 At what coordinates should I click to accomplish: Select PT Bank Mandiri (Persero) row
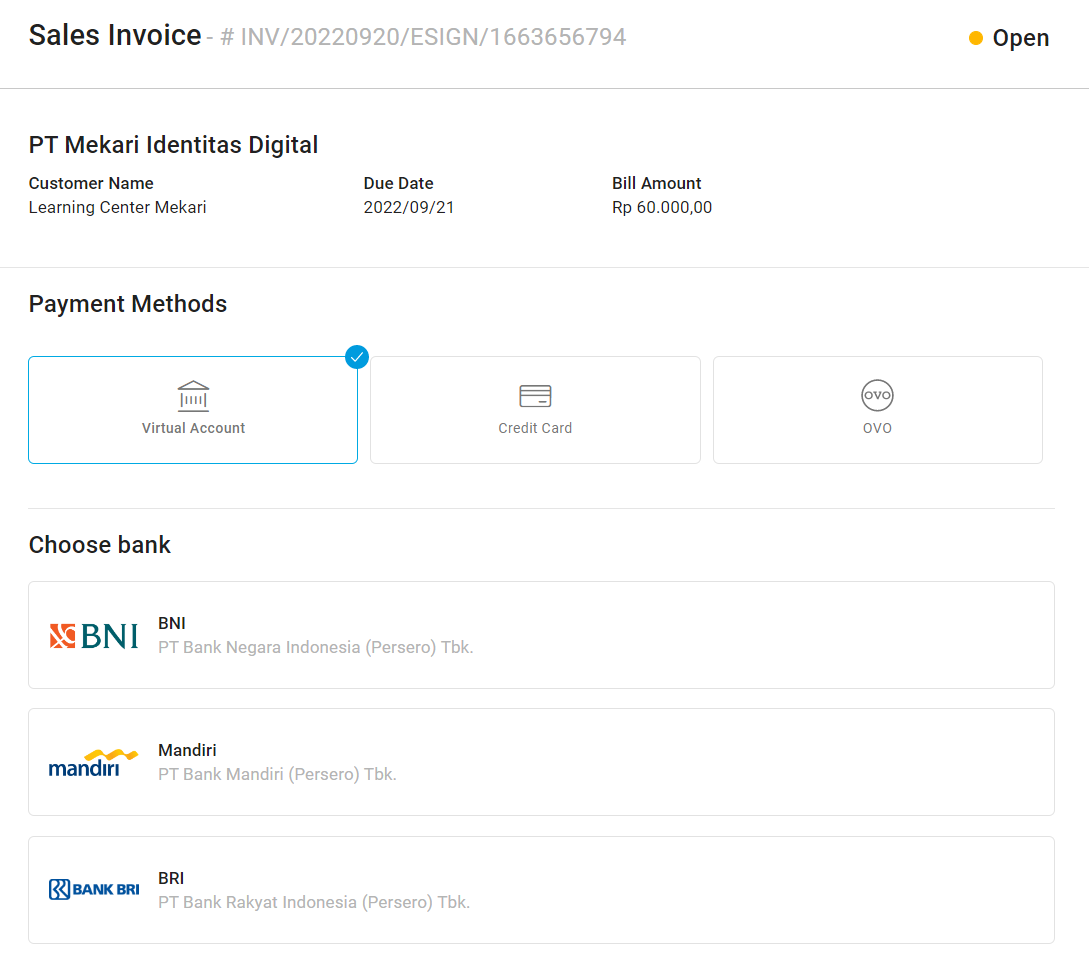(542, 762)
